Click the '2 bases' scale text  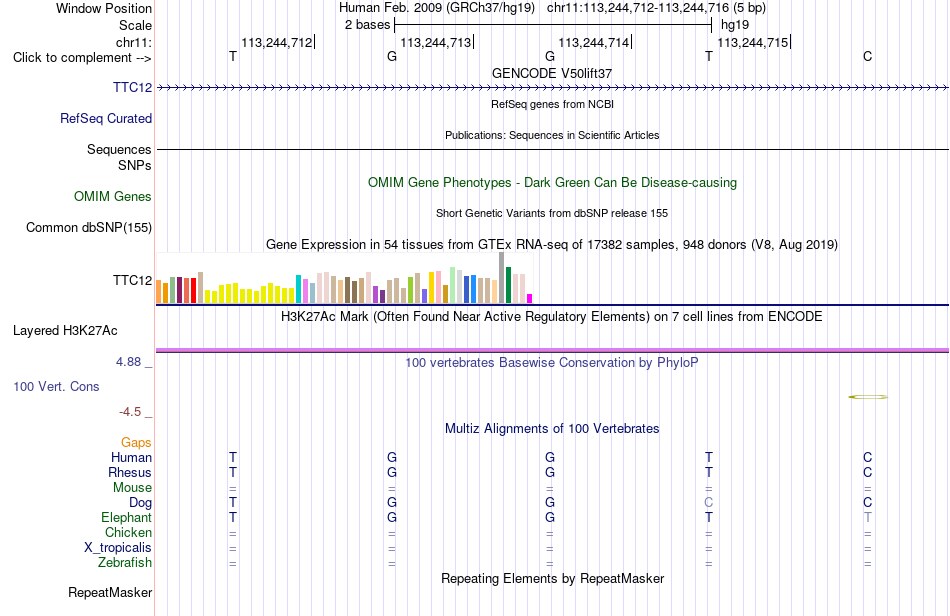click(x=367, y=25)
